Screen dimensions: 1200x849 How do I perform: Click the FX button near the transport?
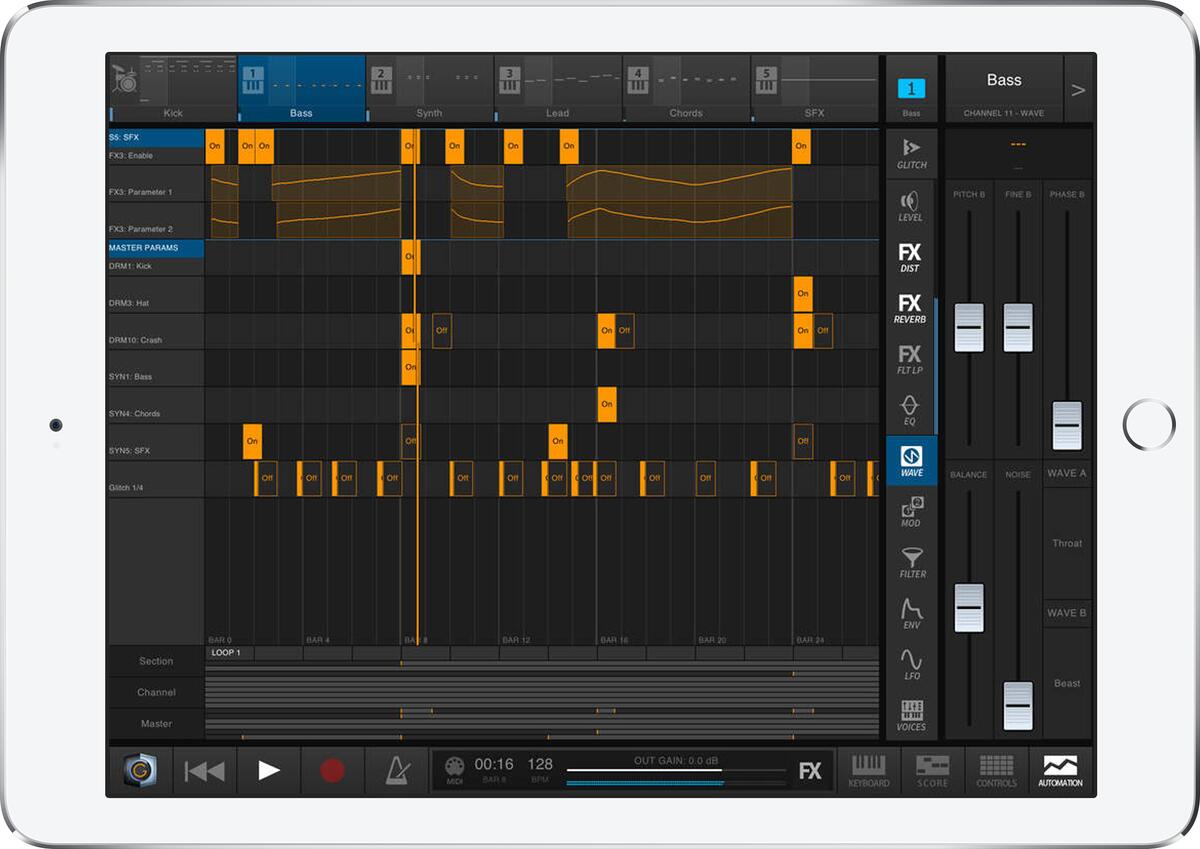pos(812,771)
